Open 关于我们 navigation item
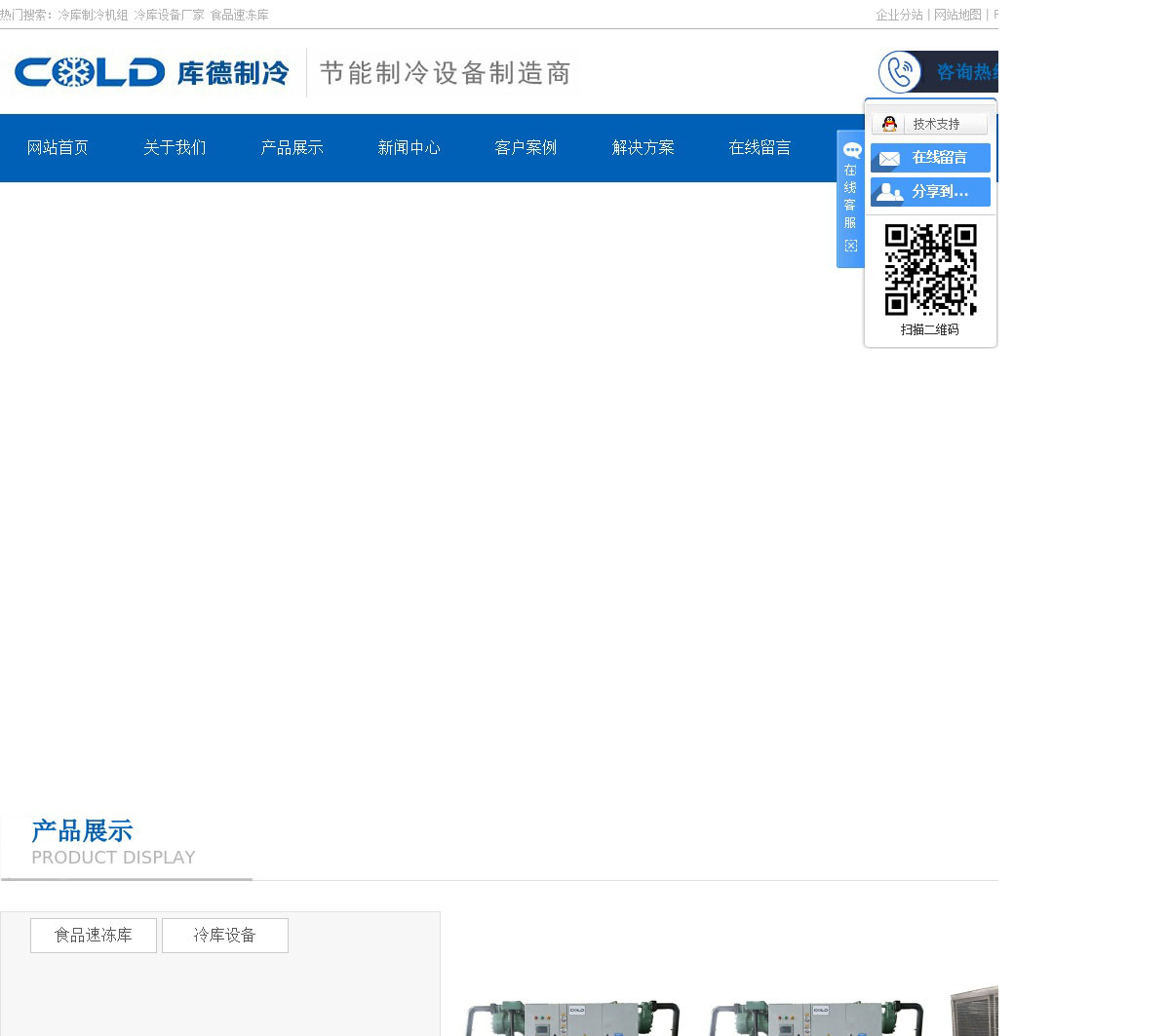The height and width of the screenshot is (1036, 1170). 175,148
